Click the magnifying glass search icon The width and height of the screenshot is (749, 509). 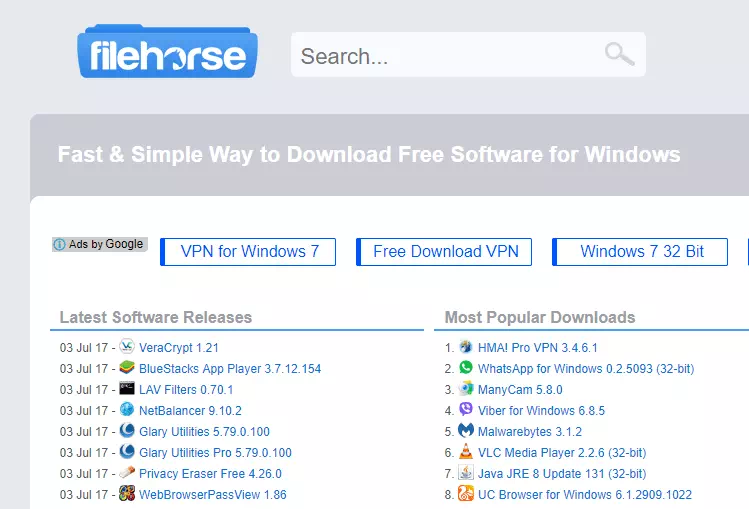point(620,54)
